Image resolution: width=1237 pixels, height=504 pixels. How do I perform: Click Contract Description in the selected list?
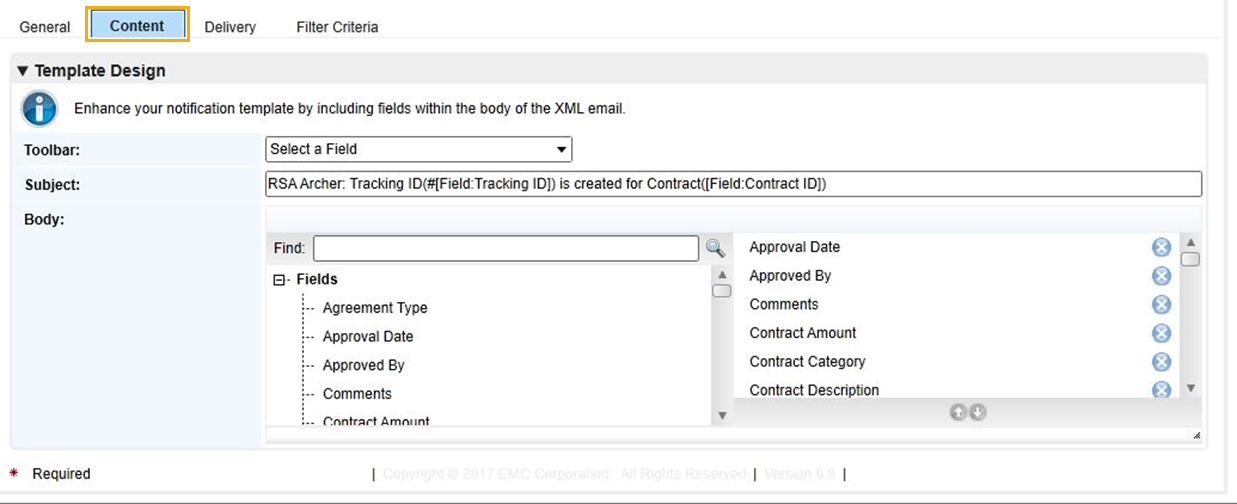click(814, 390)
